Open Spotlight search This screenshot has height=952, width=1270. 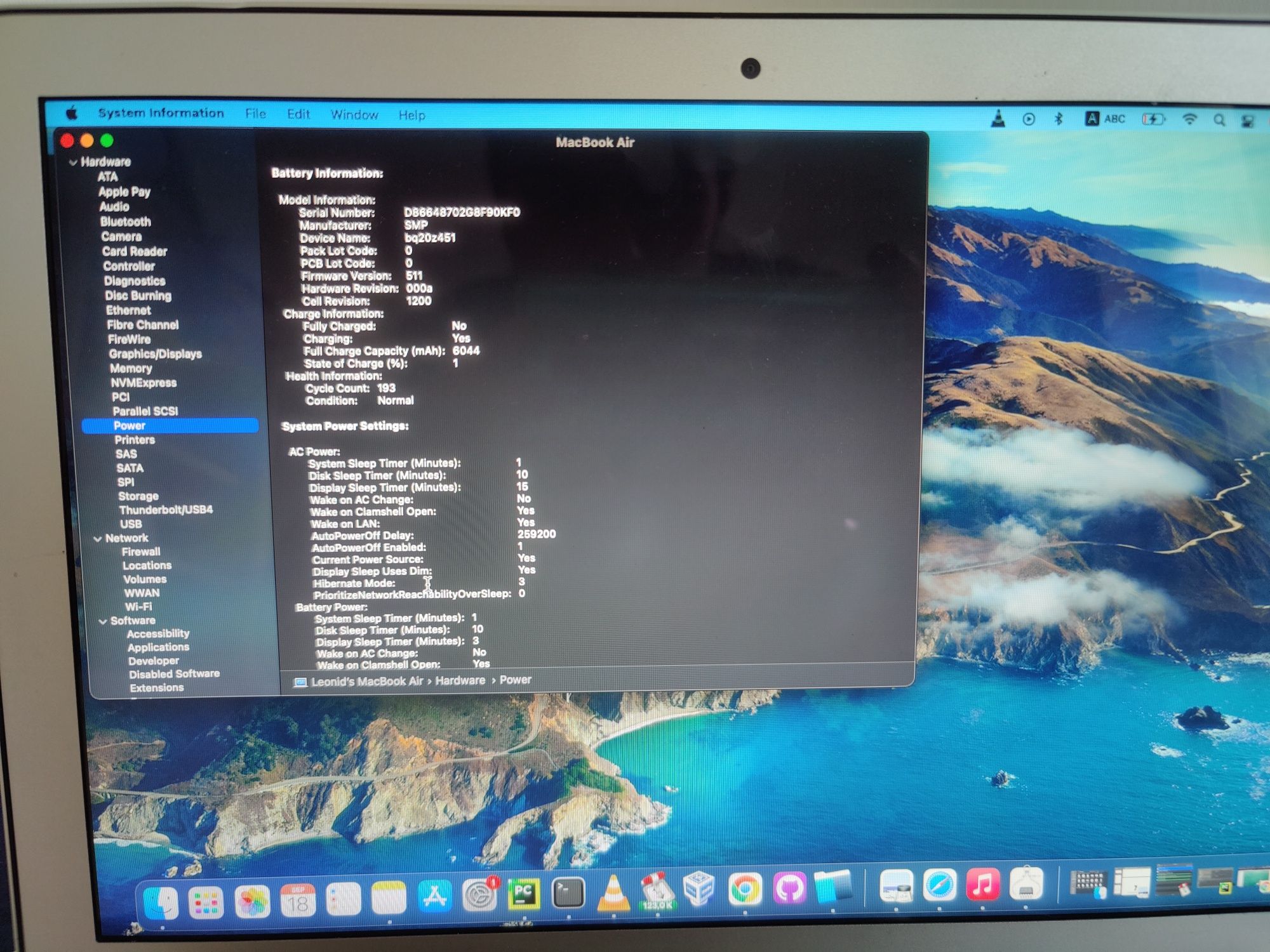[1219, 120]
